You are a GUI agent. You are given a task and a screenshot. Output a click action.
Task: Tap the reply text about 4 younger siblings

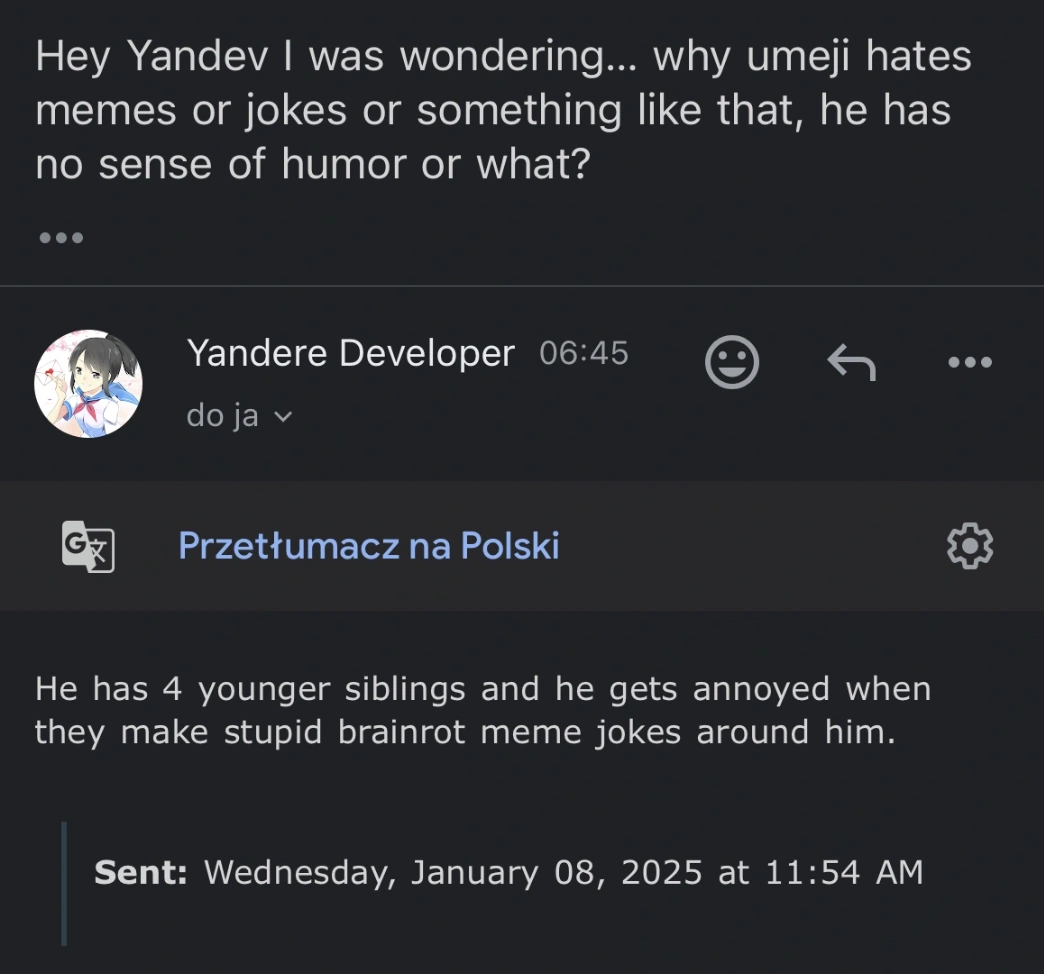tap(482, 710)
